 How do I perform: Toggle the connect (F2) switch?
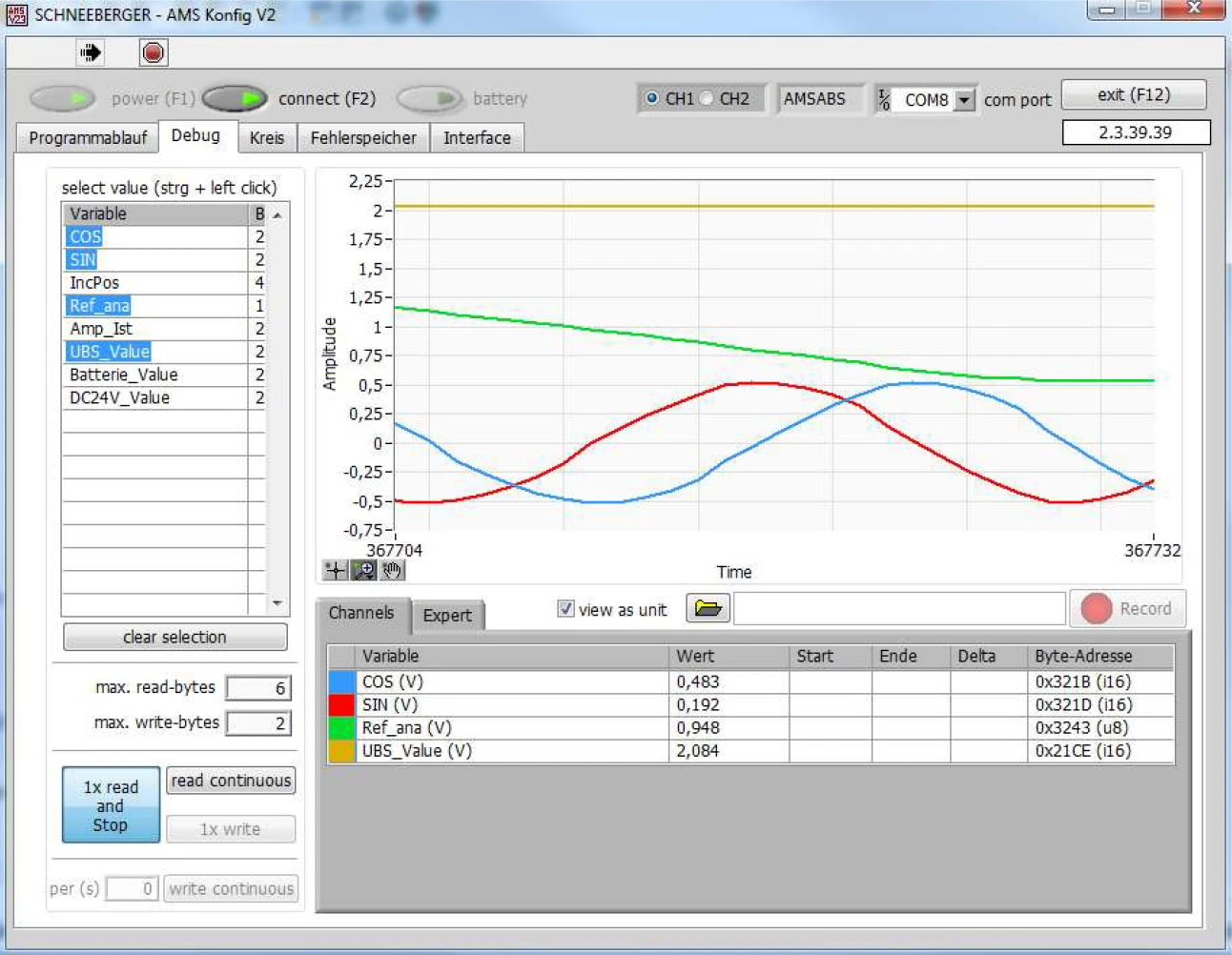(235, 98)
